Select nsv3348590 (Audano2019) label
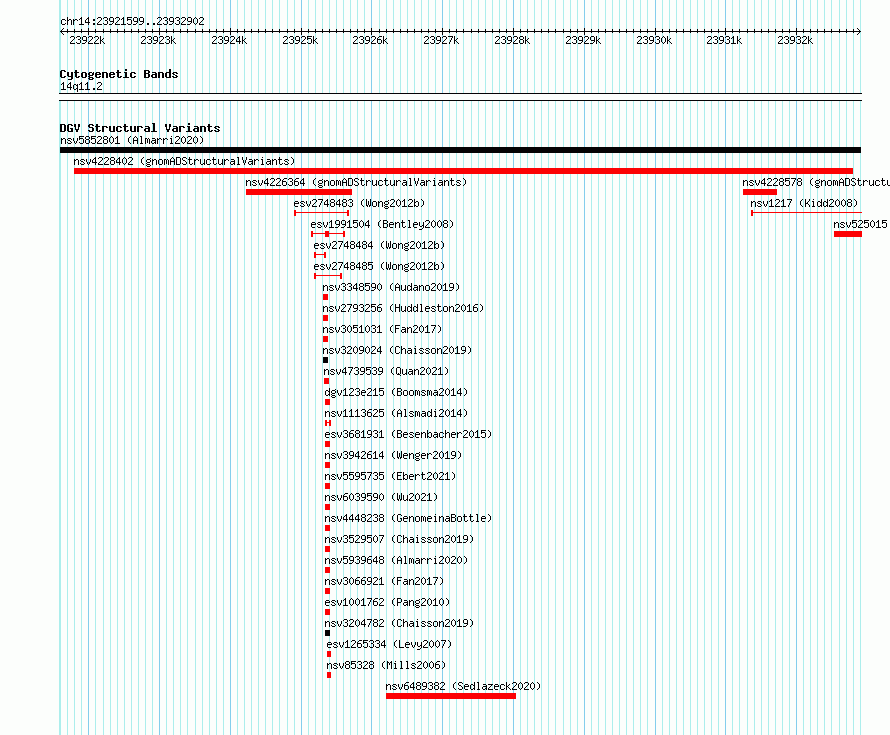The image size is (890, 735). (x=392, y=287)
